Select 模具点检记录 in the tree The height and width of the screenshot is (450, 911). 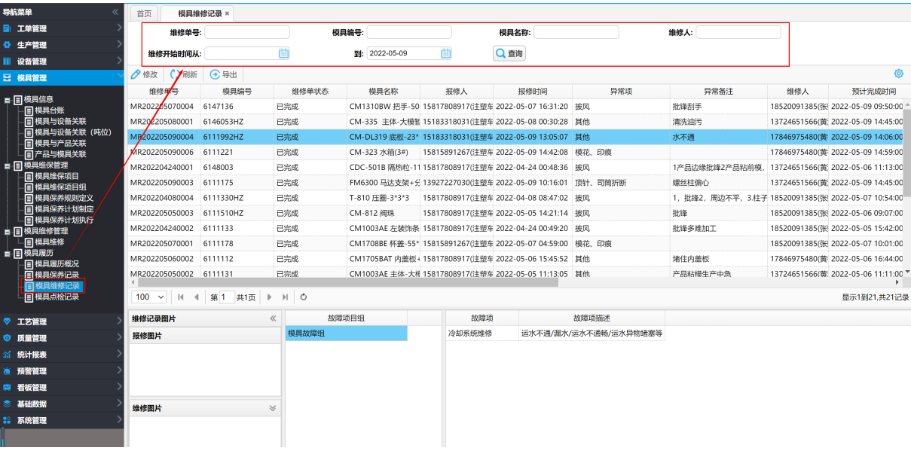56,297
